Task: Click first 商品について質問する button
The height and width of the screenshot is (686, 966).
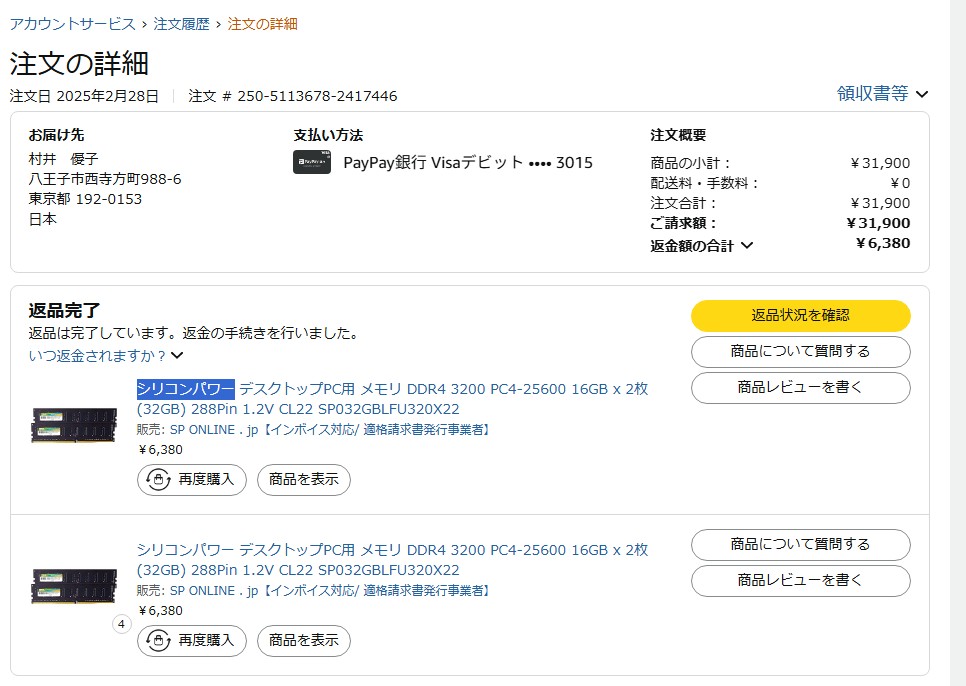Action: (800, 351)
